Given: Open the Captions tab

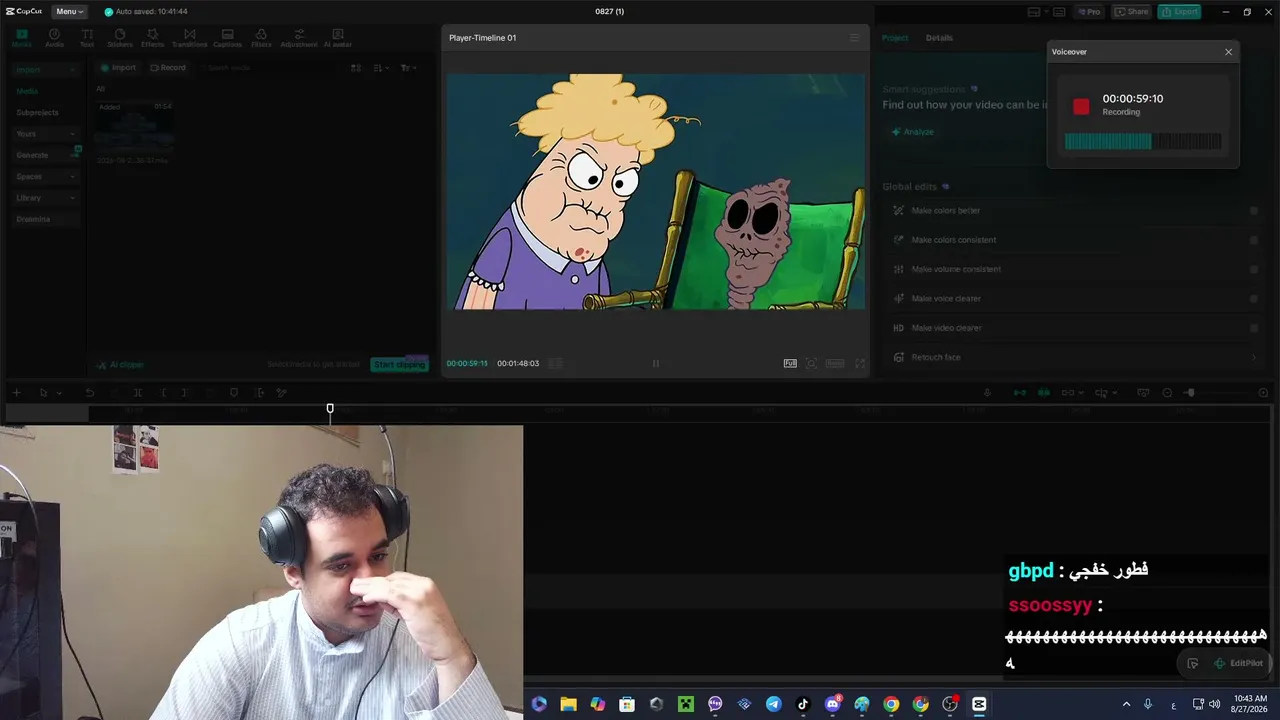Looking at the screenshot, I should pyautogui.click(x=228, y=38).
